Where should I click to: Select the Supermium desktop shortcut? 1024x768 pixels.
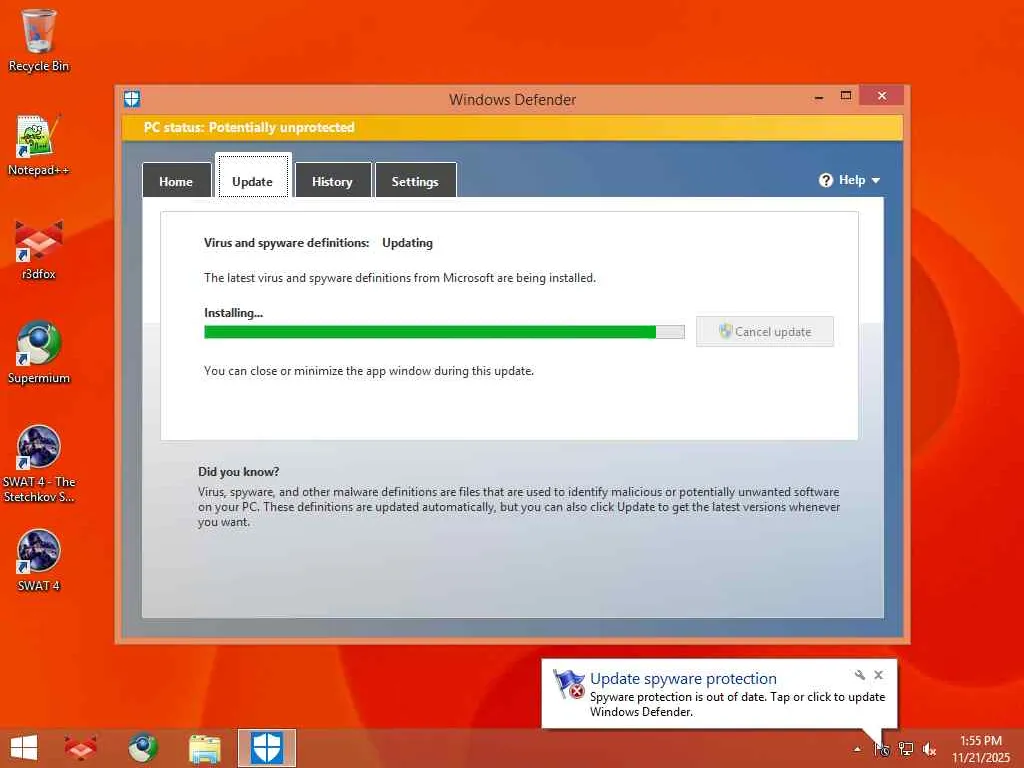click(39, 353)
